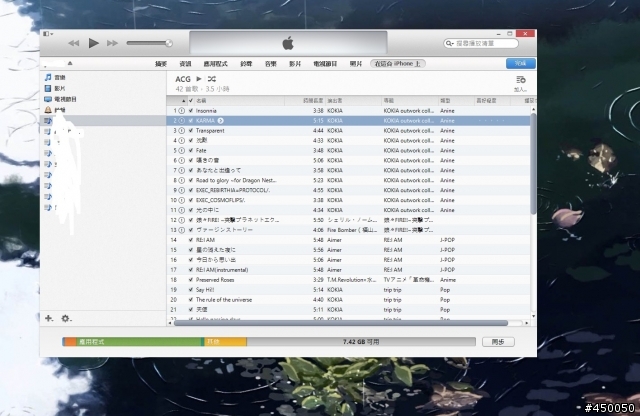
Task: Click the Apple logo in the display area
Action: 288,43
